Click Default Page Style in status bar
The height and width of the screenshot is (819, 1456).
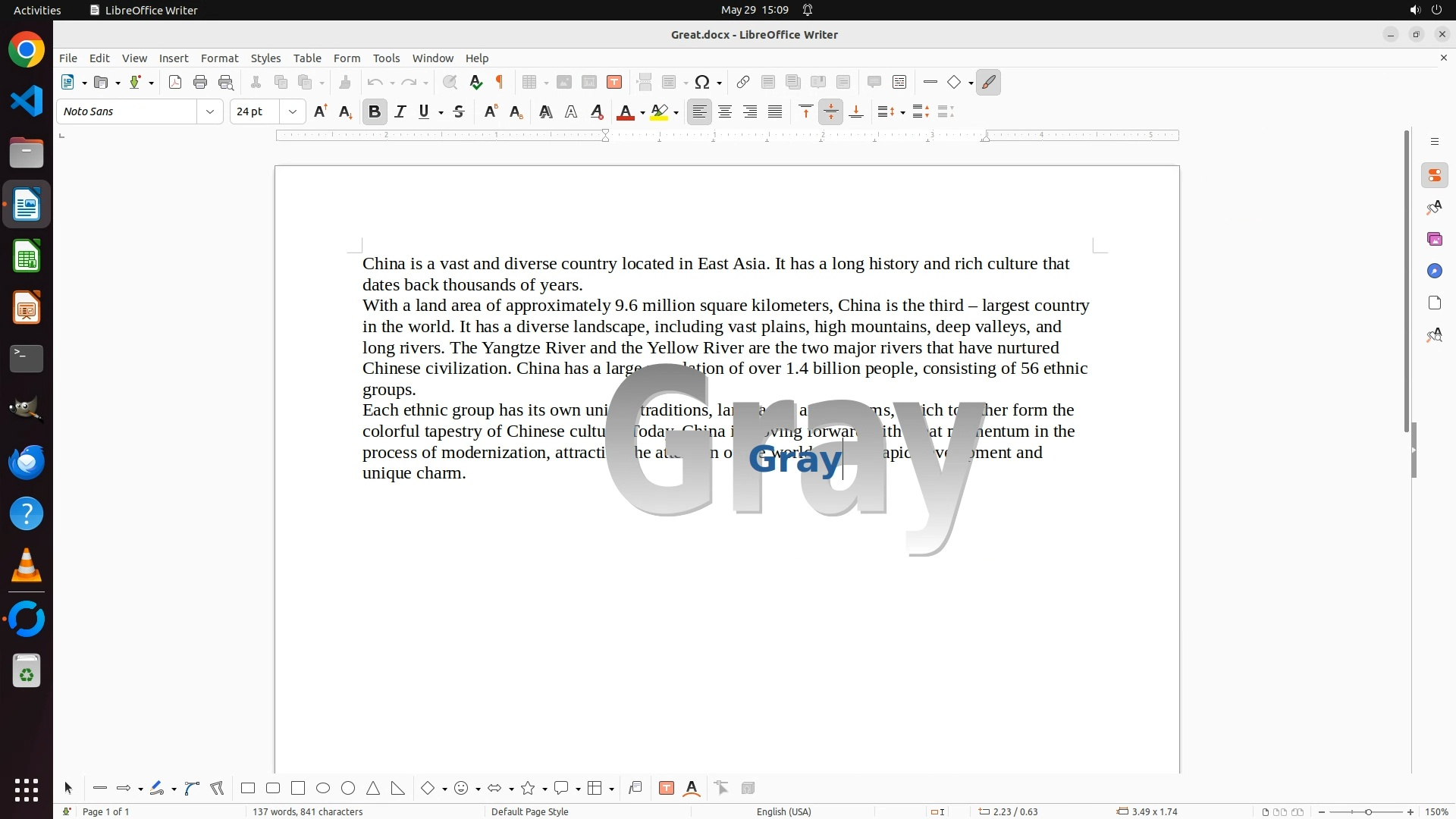point(529,811)
